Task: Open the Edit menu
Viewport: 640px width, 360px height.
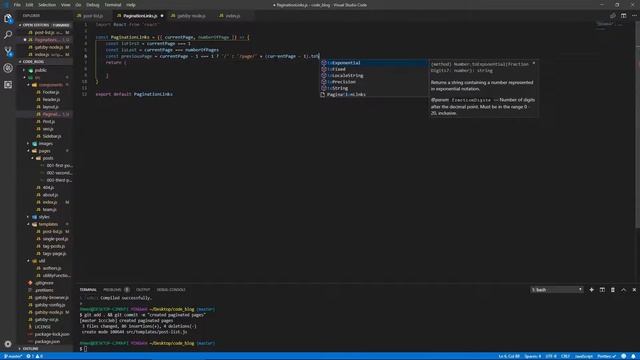Action: [x=29, y=5]
